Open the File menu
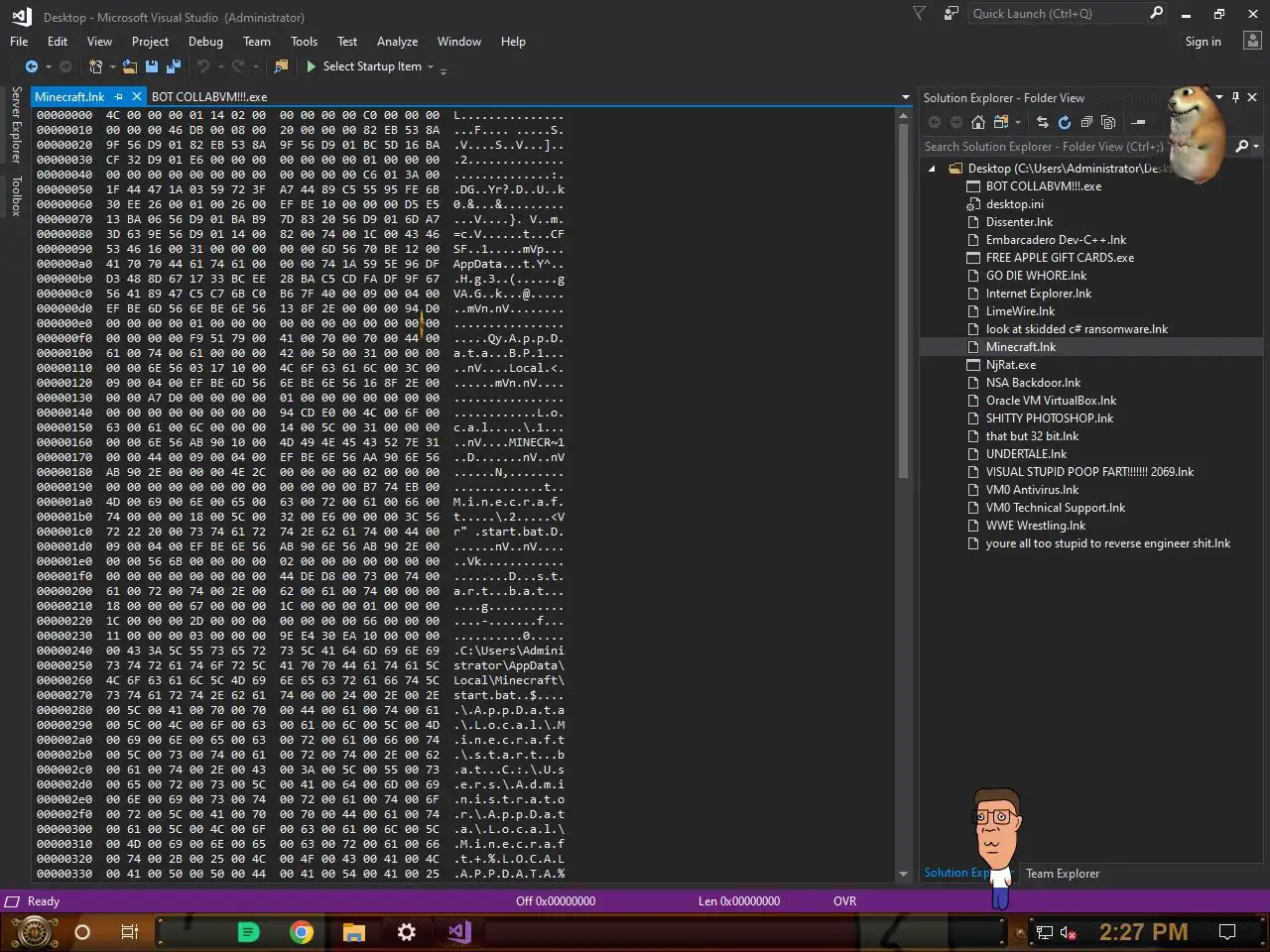1270x952 pixels. point(19,42)
